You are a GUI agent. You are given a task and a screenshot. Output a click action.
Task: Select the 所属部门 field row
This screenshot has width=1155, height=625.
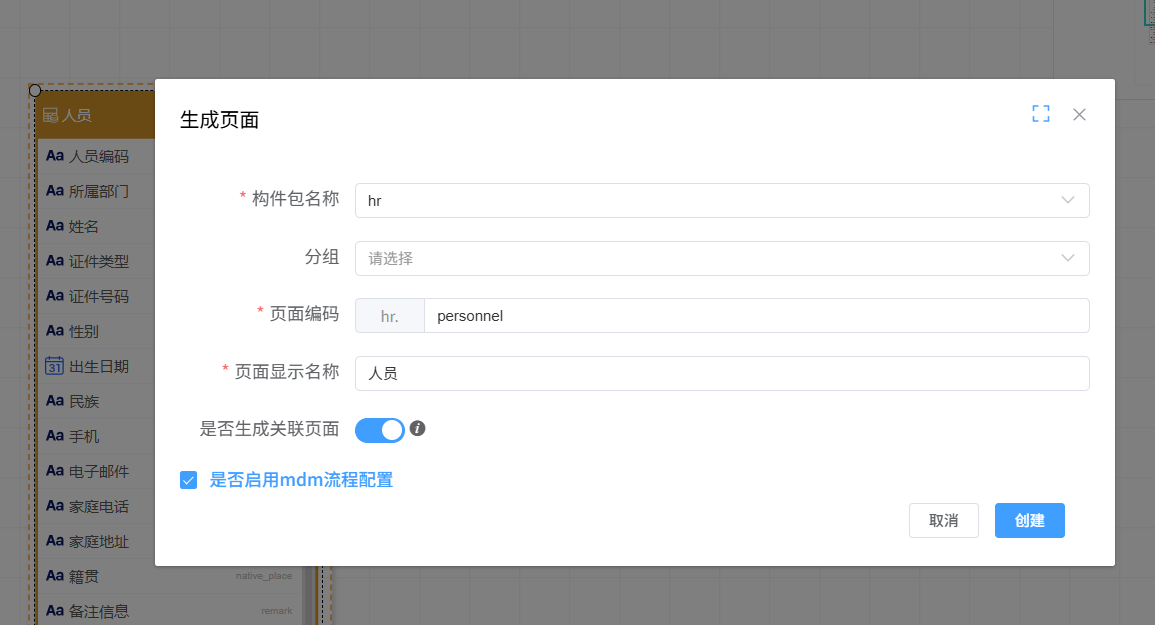point(96,191)
